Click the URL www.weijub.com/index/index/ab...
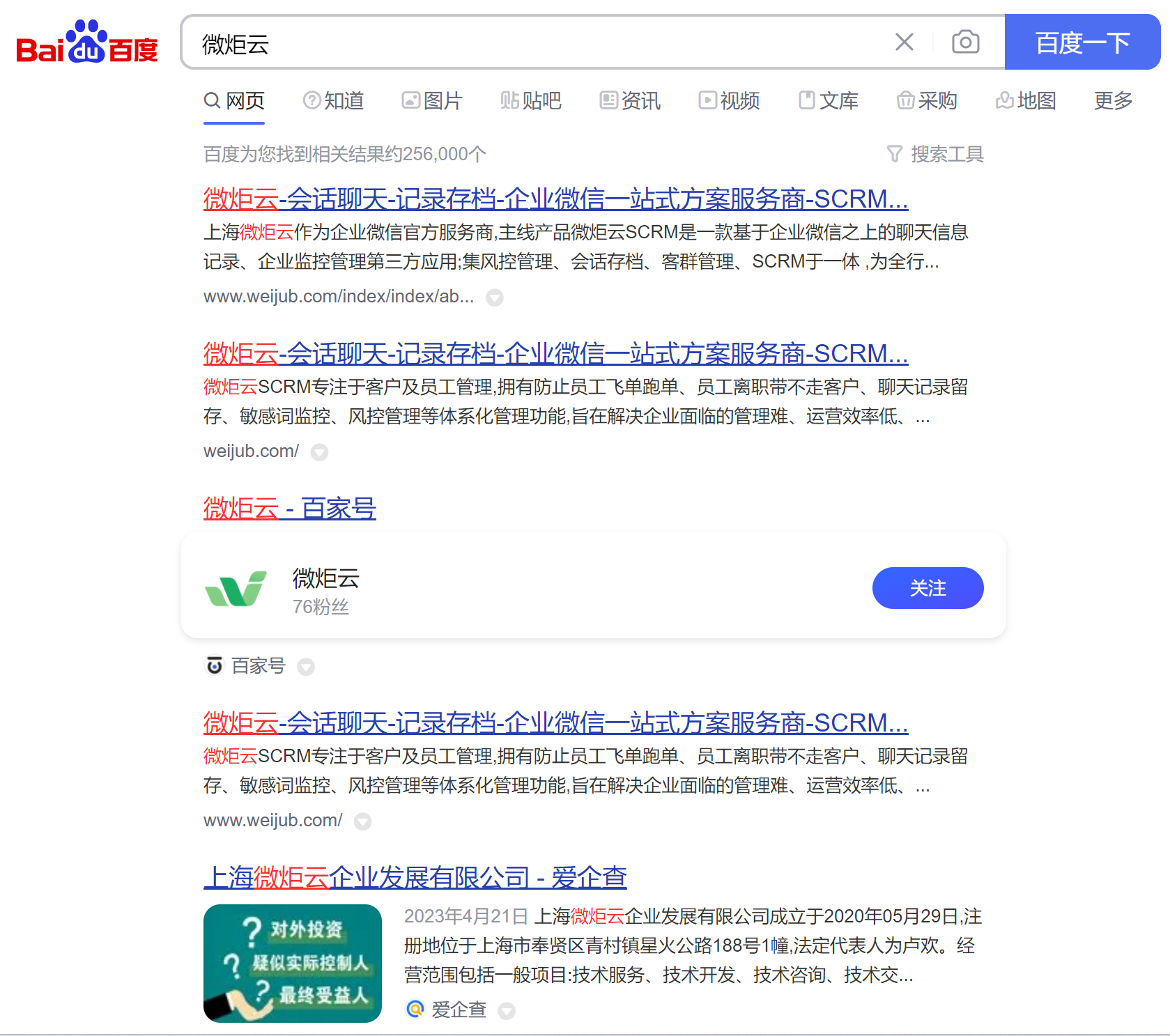This screenshot has height=1036, width=1170. [339, 297]
